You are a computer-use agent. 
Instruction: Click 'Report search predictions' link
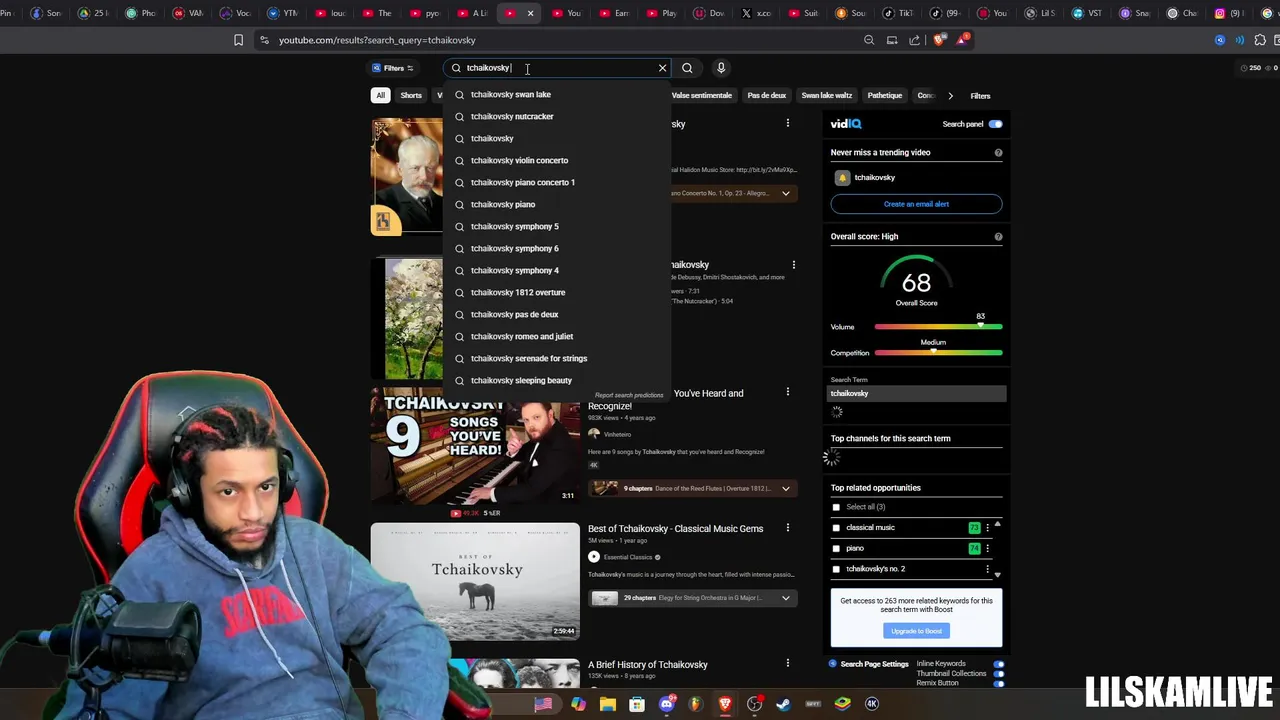629,395
